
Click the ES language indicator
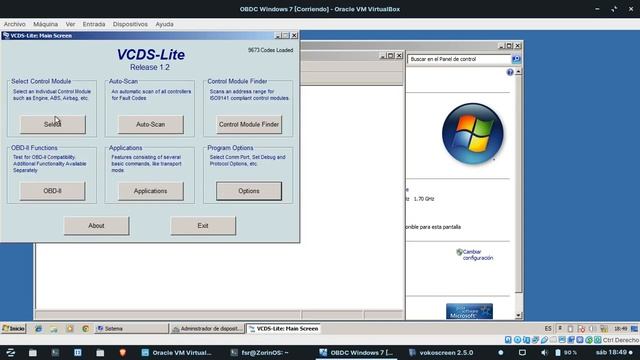coord(548,329)
